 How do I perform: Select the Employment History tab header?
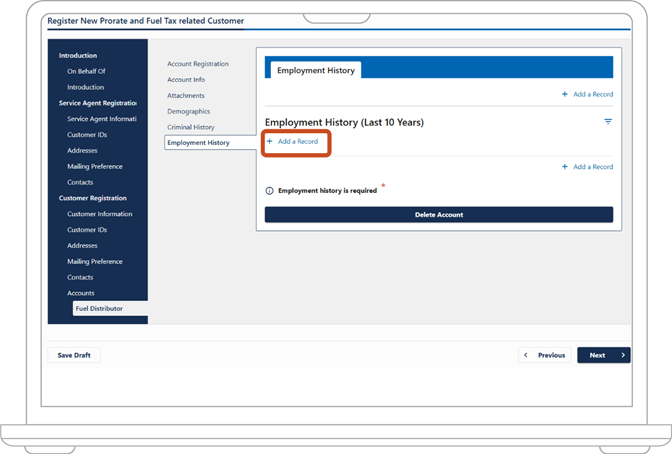(x=316, y=70)
